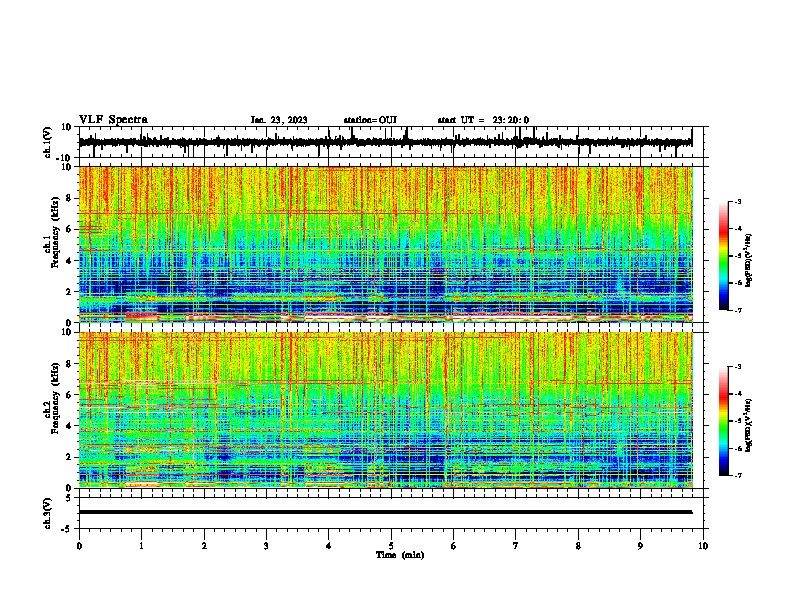Click the "6" kHz tick on ch.2 frequency axis

tap(69, 395)
